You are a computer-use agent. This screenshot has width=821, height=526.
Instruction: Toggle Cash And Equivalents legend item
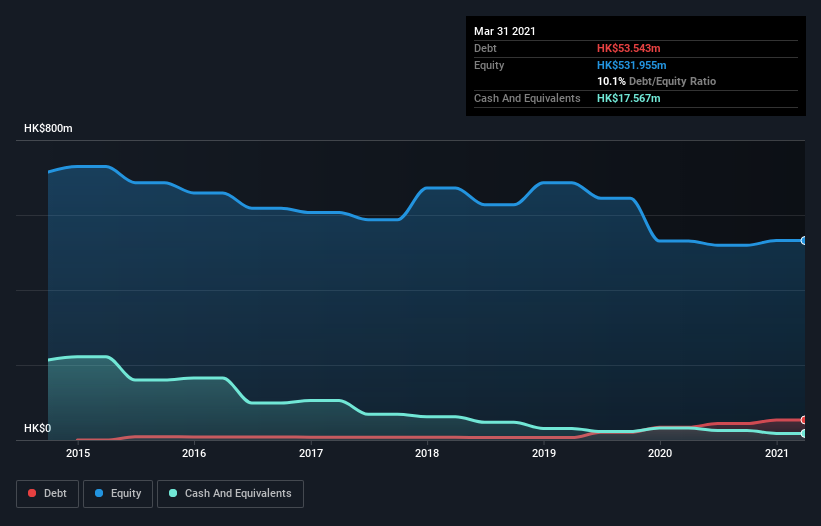(x=230, y=493)
